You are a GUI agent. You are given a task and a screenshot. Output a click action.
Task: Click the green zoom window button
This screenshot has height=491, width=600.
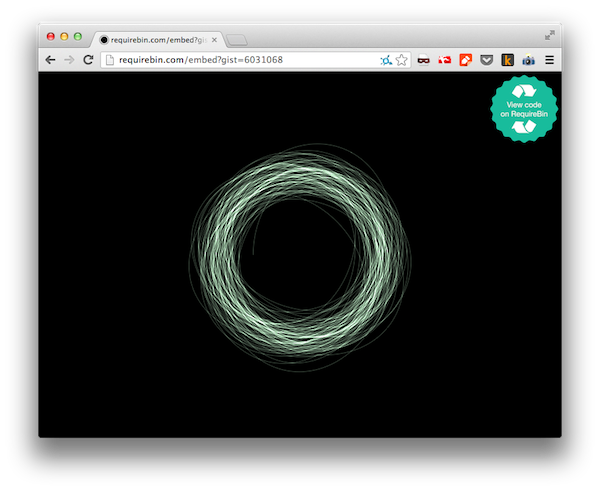coord(78,36)
